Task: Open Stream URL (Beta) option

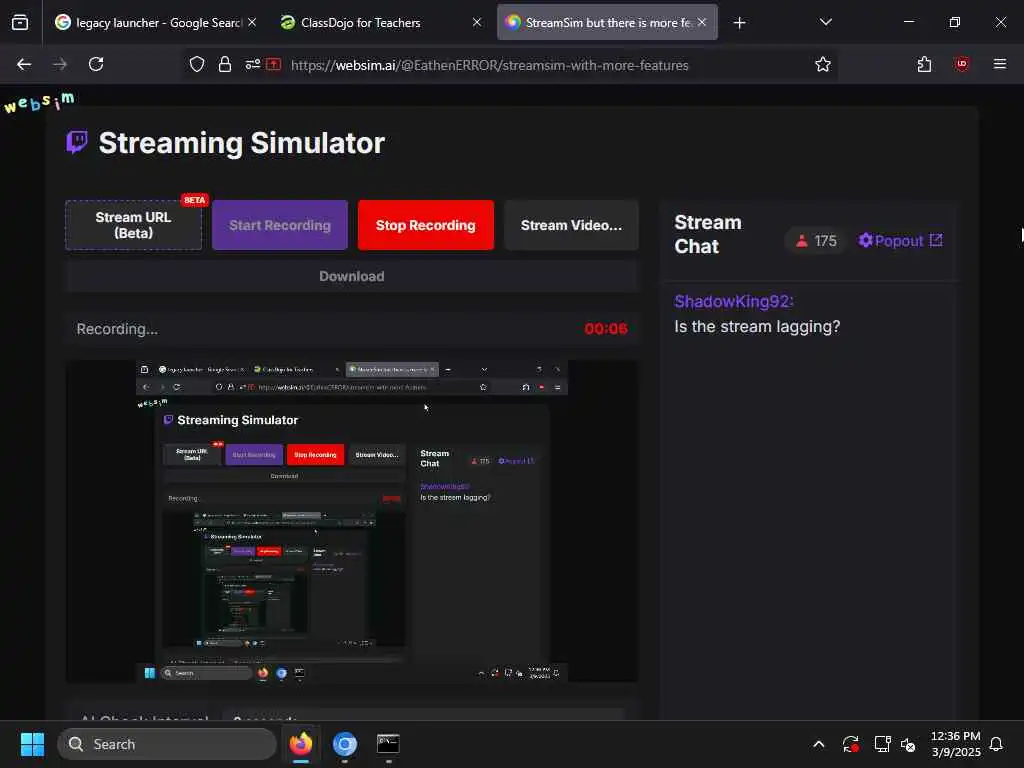Action: coord(134,225)
